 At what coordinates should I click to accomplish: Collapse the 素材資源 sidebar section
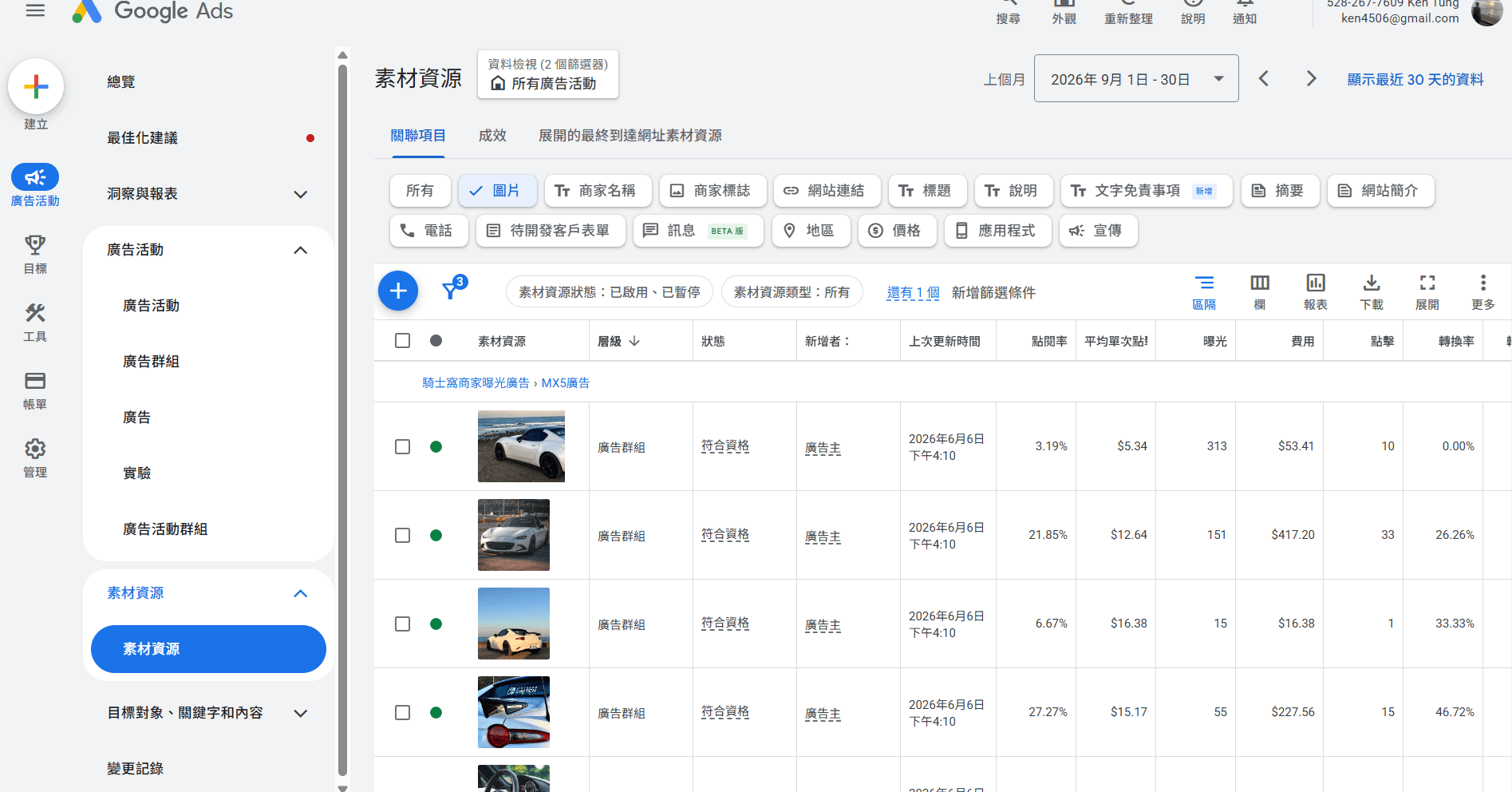[301, 593]
